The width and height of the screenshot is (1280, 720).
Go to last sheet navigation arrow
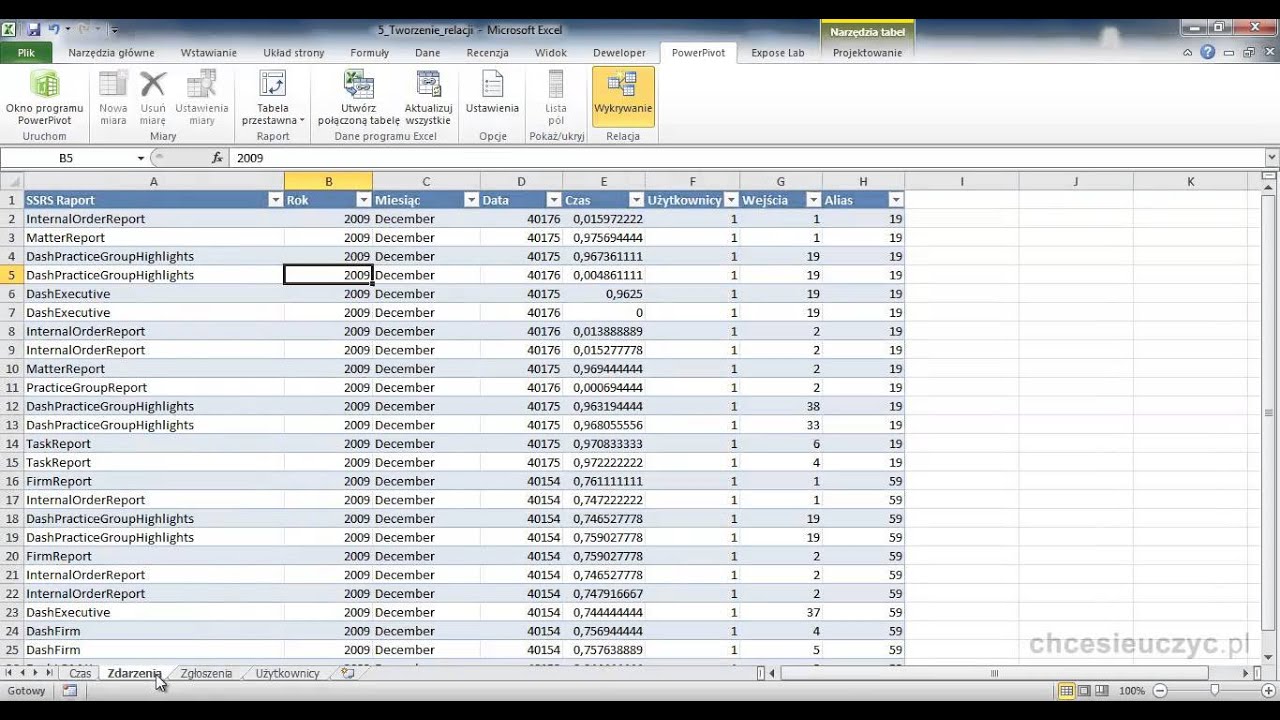(x=49, y=673)
